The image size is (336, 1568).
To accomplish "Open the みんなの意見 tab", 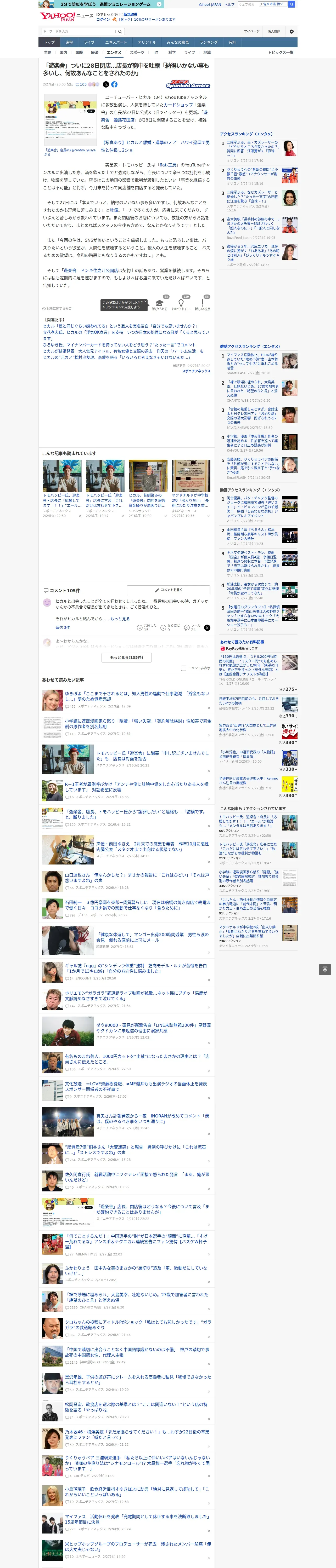I will (178, 42).
